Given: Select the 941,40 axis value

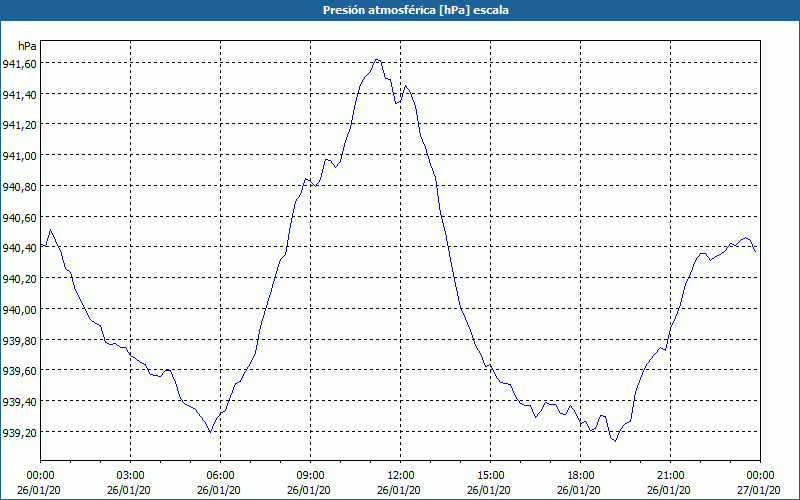Looking at the screenshot, I should (19, 94).
